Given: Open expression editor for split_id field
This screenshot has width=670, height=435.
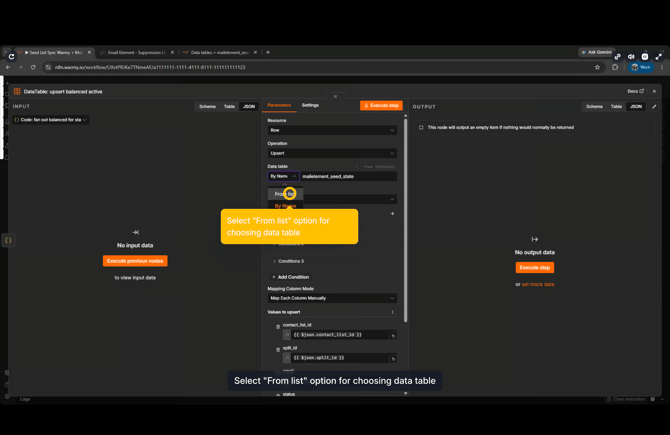Looking at the screenshot, I should 393,359.
